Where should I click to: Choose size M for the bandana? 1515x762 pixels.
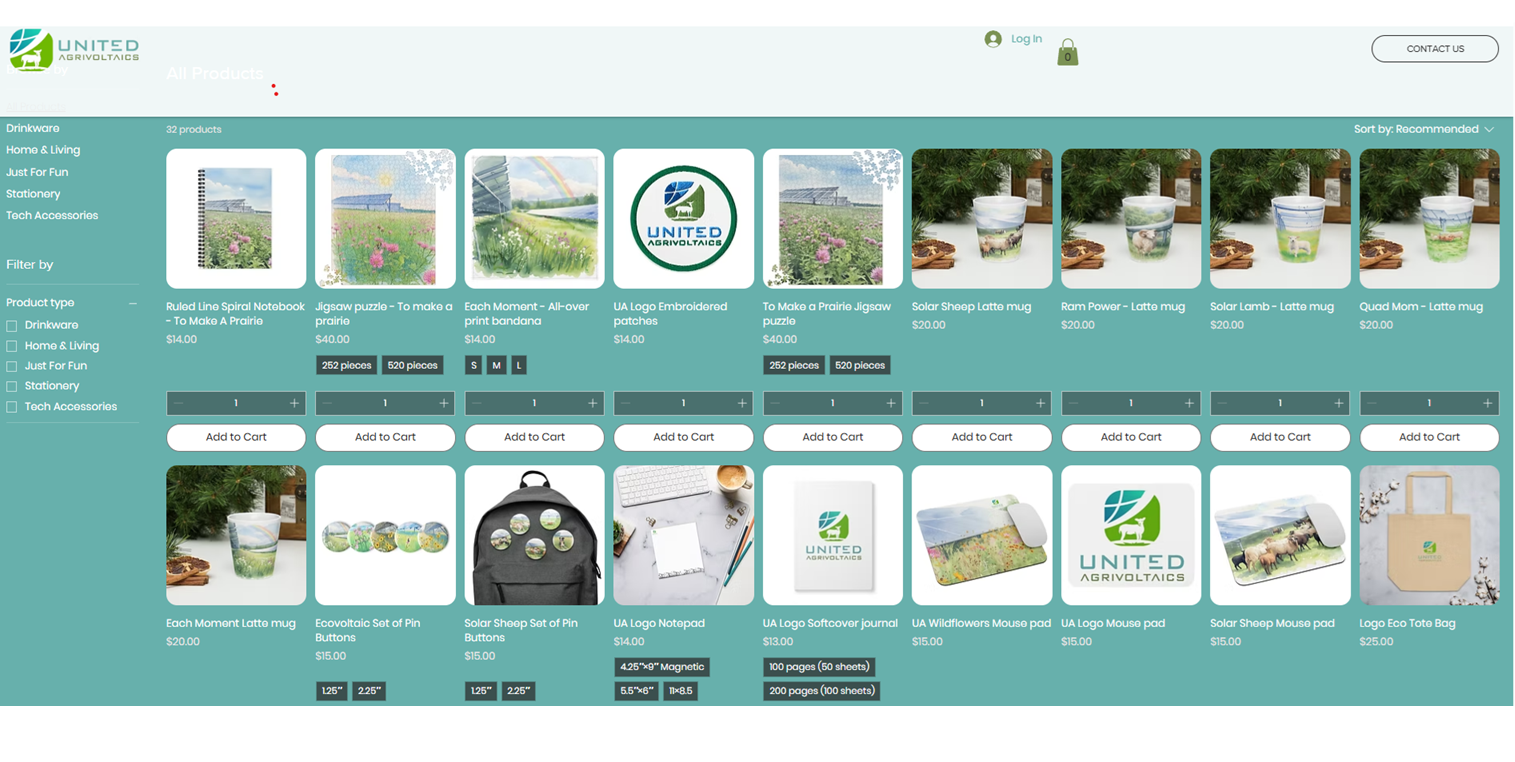coord(497,365)
